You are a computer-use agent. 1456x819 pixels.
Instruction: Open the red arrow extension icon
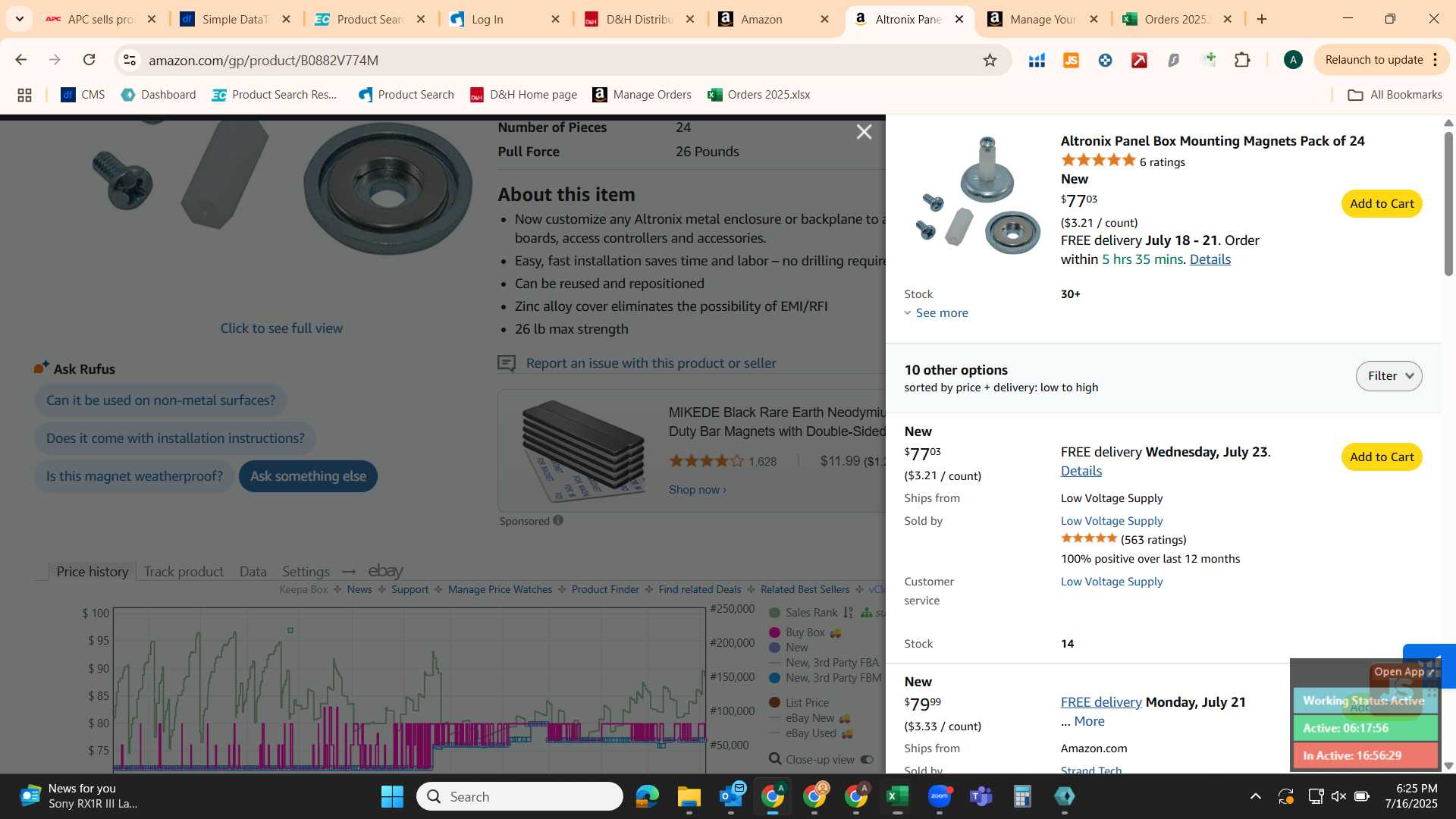1139,60
